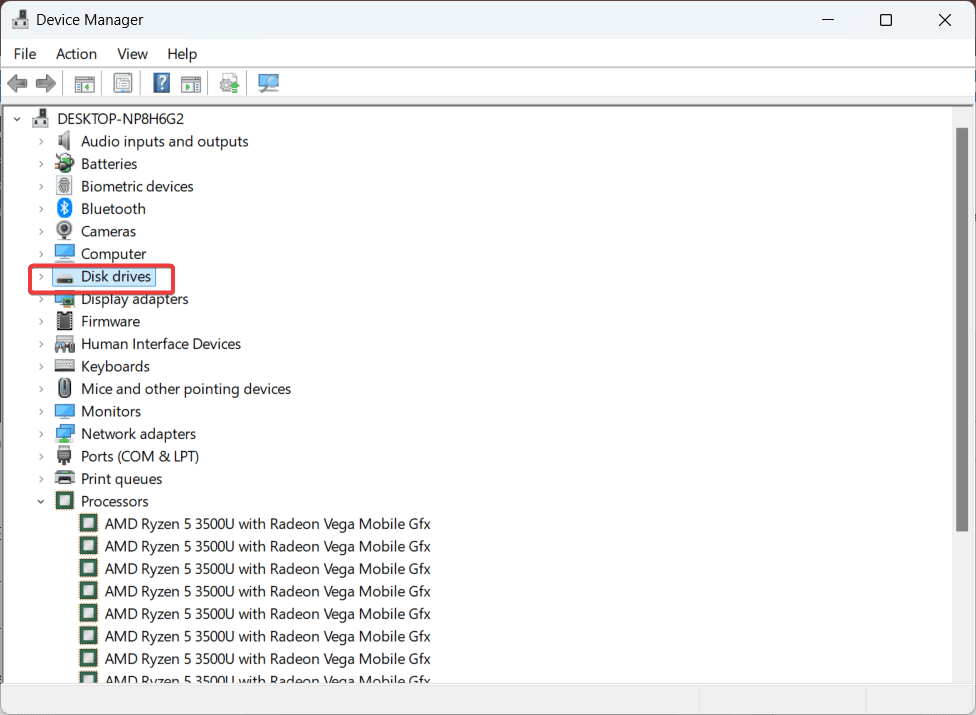Viewport: 976px width, 715px height.
Task: Click the Audio inputs and outputs speaker icon
Action: (x=64, y=141)
